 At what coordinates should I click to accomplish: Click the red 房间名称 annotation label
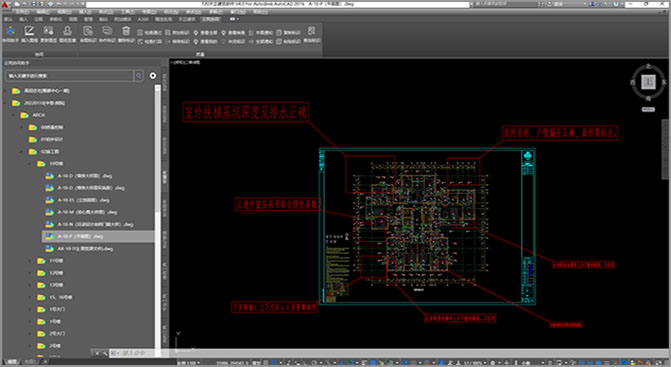tap(560, 133)
